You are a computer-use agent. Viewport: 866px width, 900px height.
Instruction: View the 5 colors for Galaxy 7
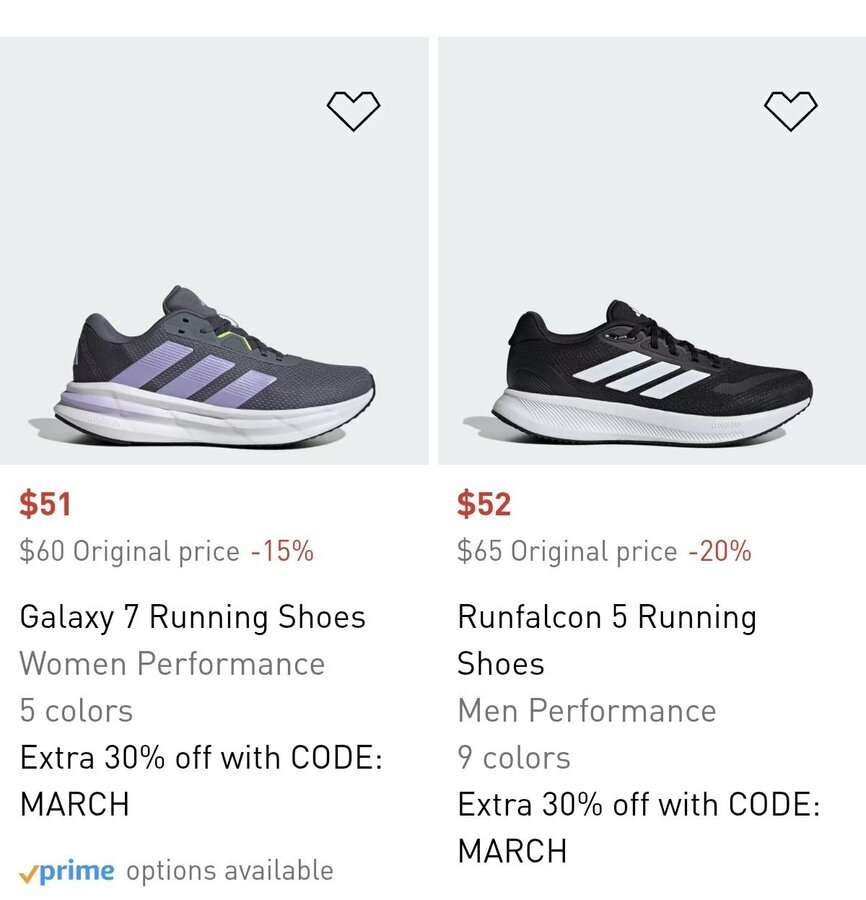76,711
